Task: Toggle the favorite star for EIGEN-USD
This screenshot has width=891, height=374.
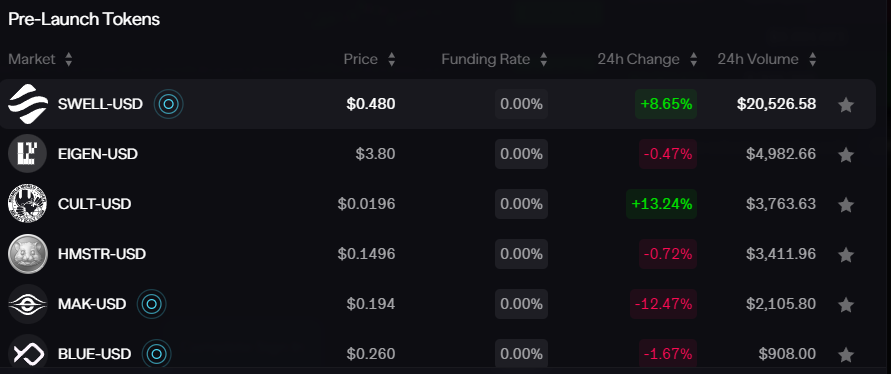Action: 846,155
